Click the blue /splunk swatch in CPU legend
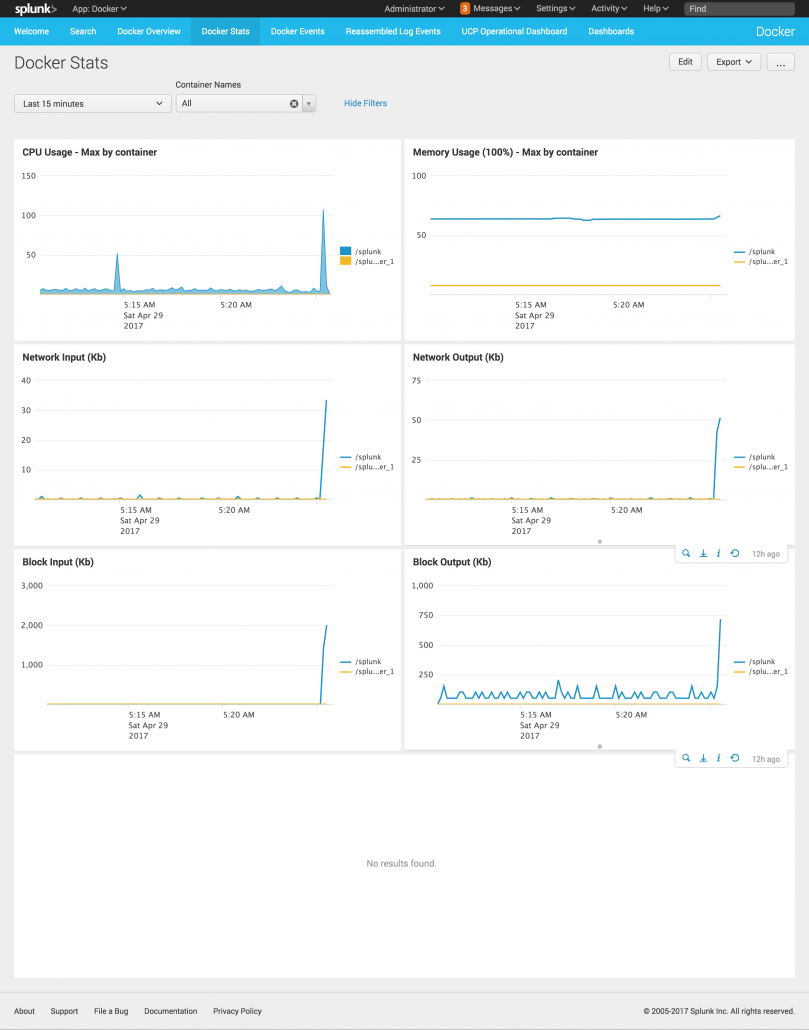The width and height of the screenshot is (809, 1030). [x=346, y=251]
